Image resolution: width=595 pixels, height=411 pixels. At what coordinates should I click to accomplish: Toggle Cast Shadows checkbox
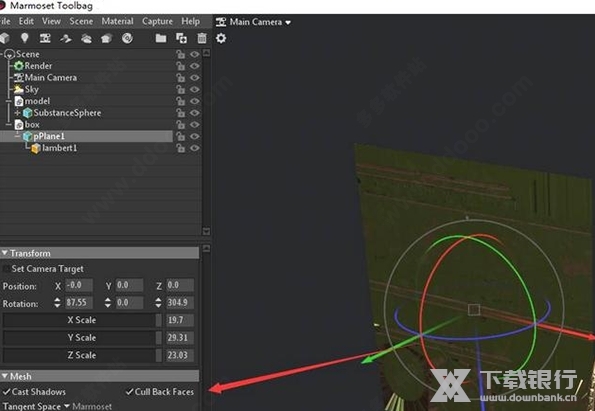[6, 392]
